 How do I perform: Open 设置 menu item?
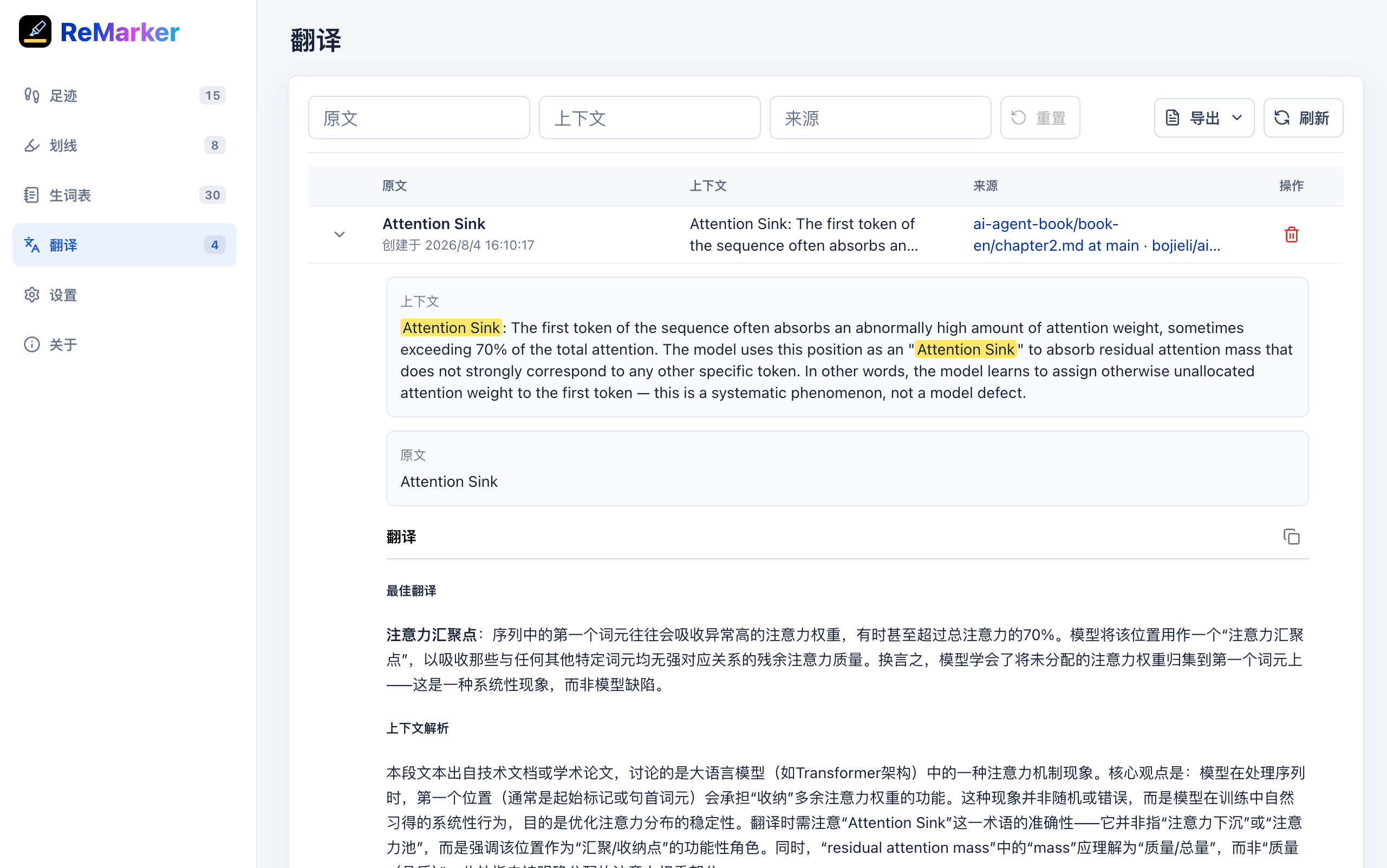(124, 295)
